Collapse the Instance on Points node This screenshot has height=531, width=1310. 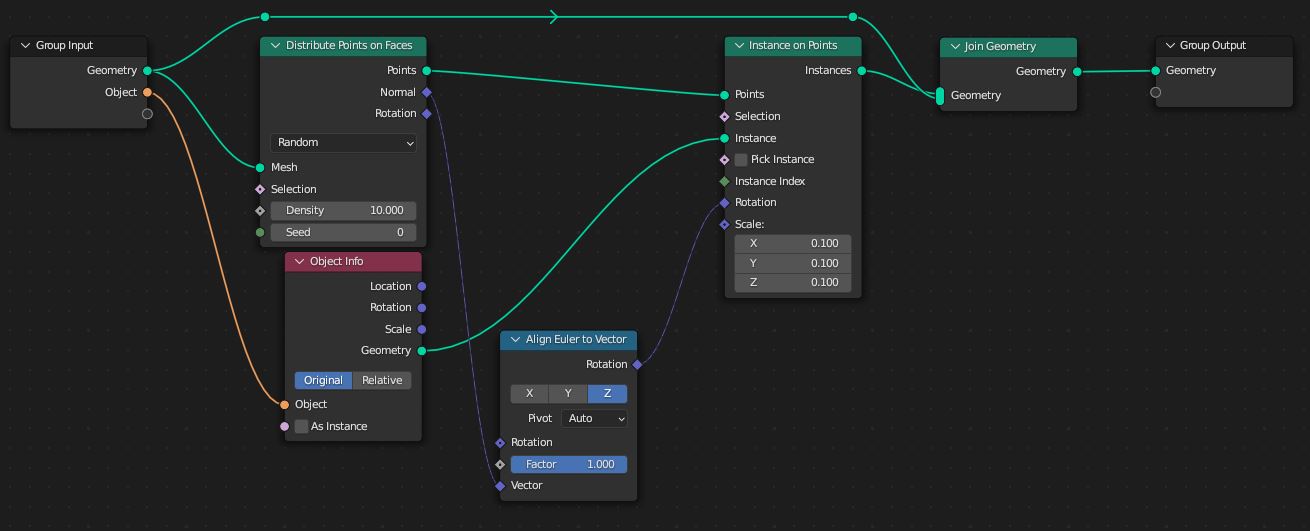[739, 46]
